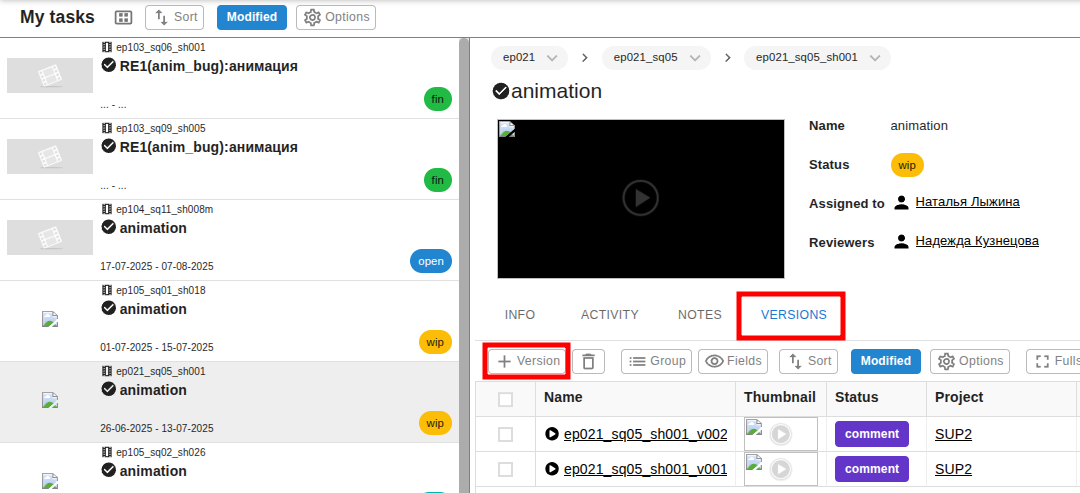
Task: Click play icon next to ep021_sq05_sh001_v002 name
Action: (x=552, y=434)
